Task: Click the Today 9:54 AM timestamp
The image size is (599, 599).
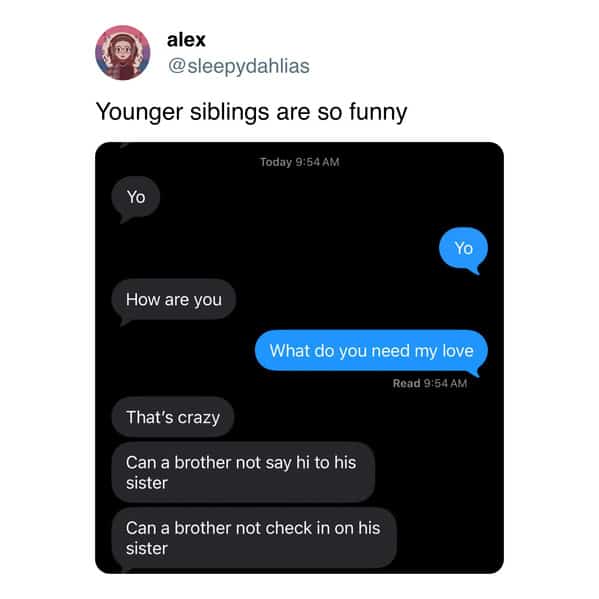Action: (x=300, y=162)
